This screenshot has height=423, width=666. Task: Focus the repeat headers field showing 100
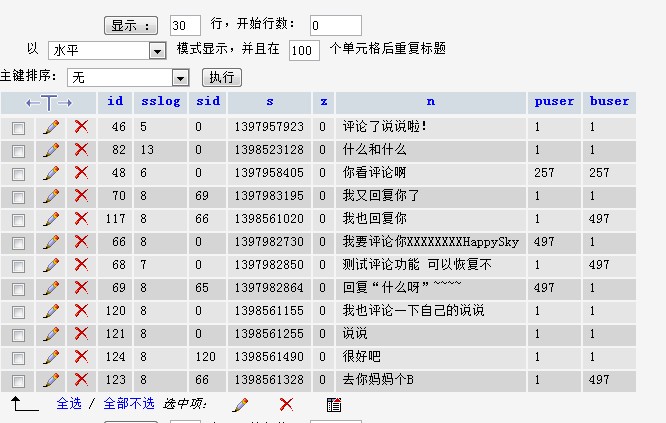click(x=304, y=51)
